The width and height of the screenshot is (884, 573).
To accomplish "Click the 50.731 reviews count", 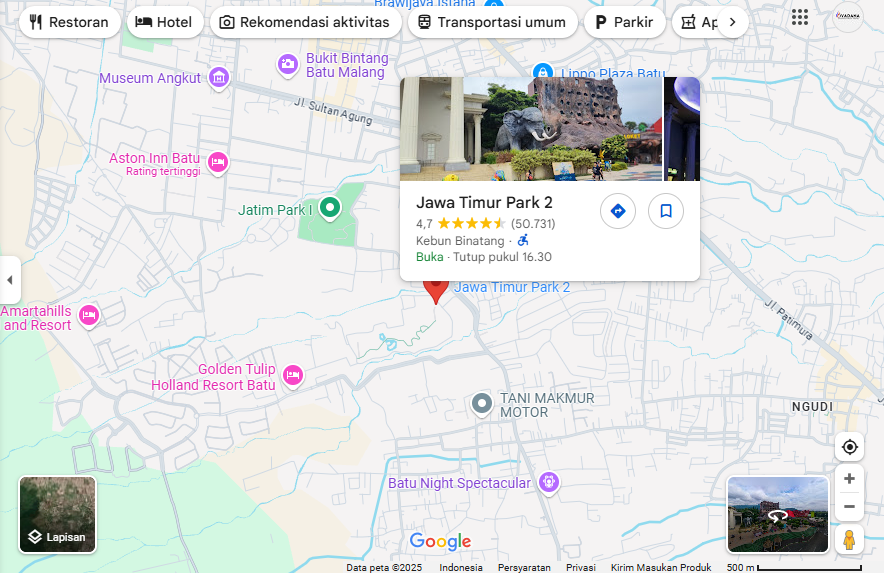I will click(x=533, y=224).
